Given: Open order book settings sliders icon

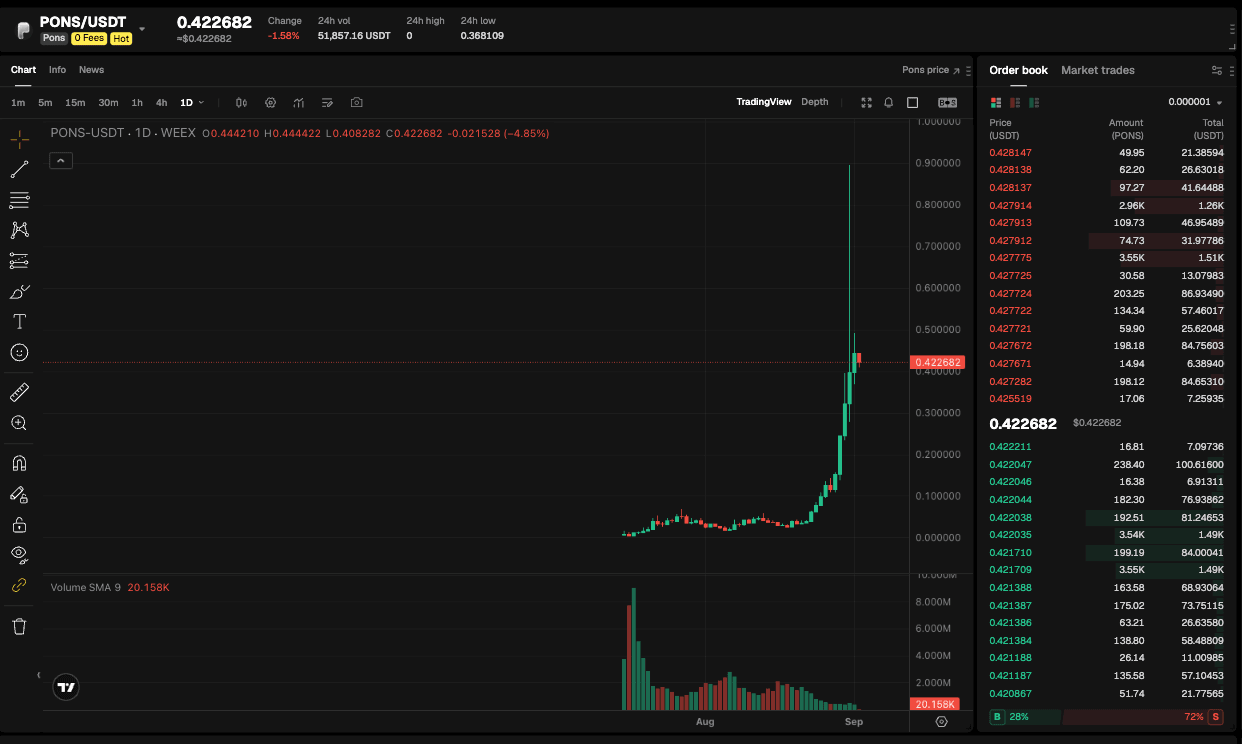Looking at the screenshot, I should [1217, 70].
